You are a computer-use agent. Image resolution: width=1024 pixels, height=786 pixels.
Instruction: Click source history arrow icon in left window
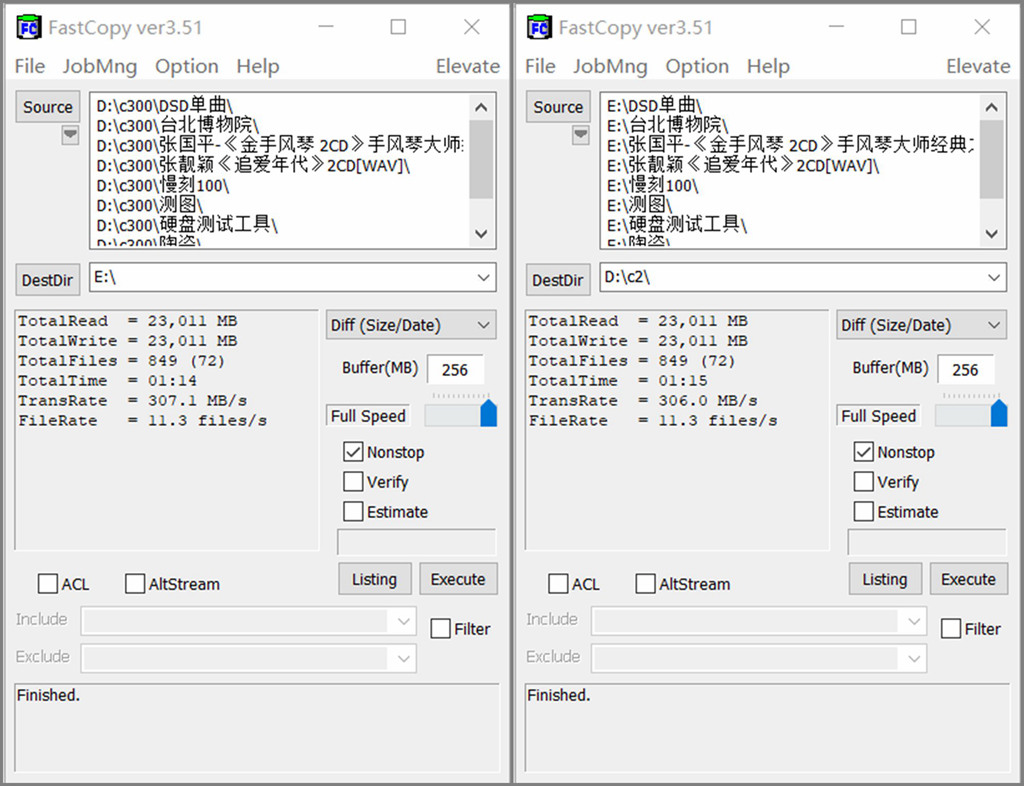(70, 135)
